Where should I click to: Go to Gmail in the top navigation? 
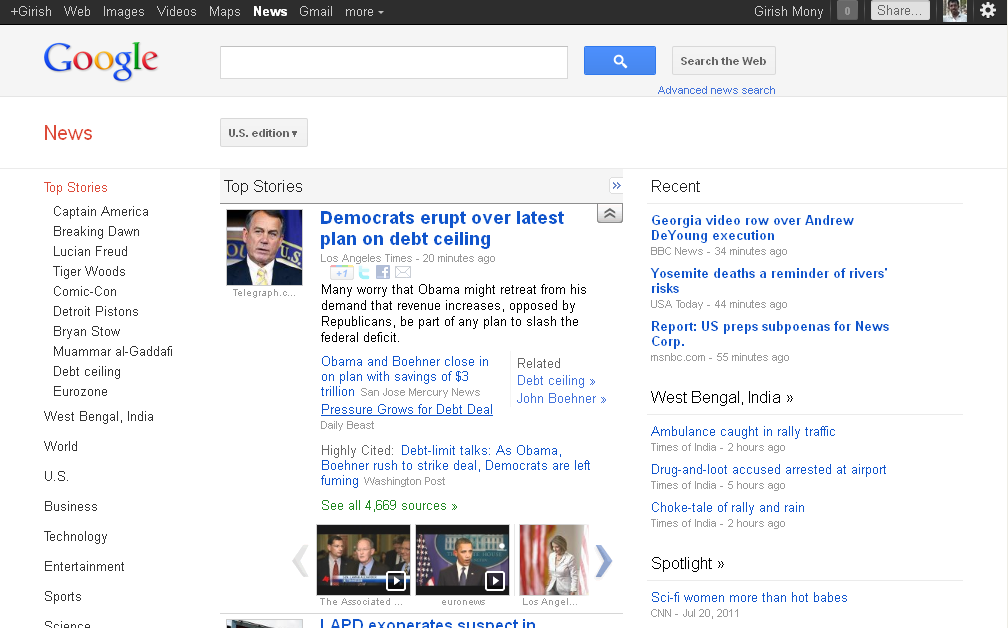coord(316,12)
